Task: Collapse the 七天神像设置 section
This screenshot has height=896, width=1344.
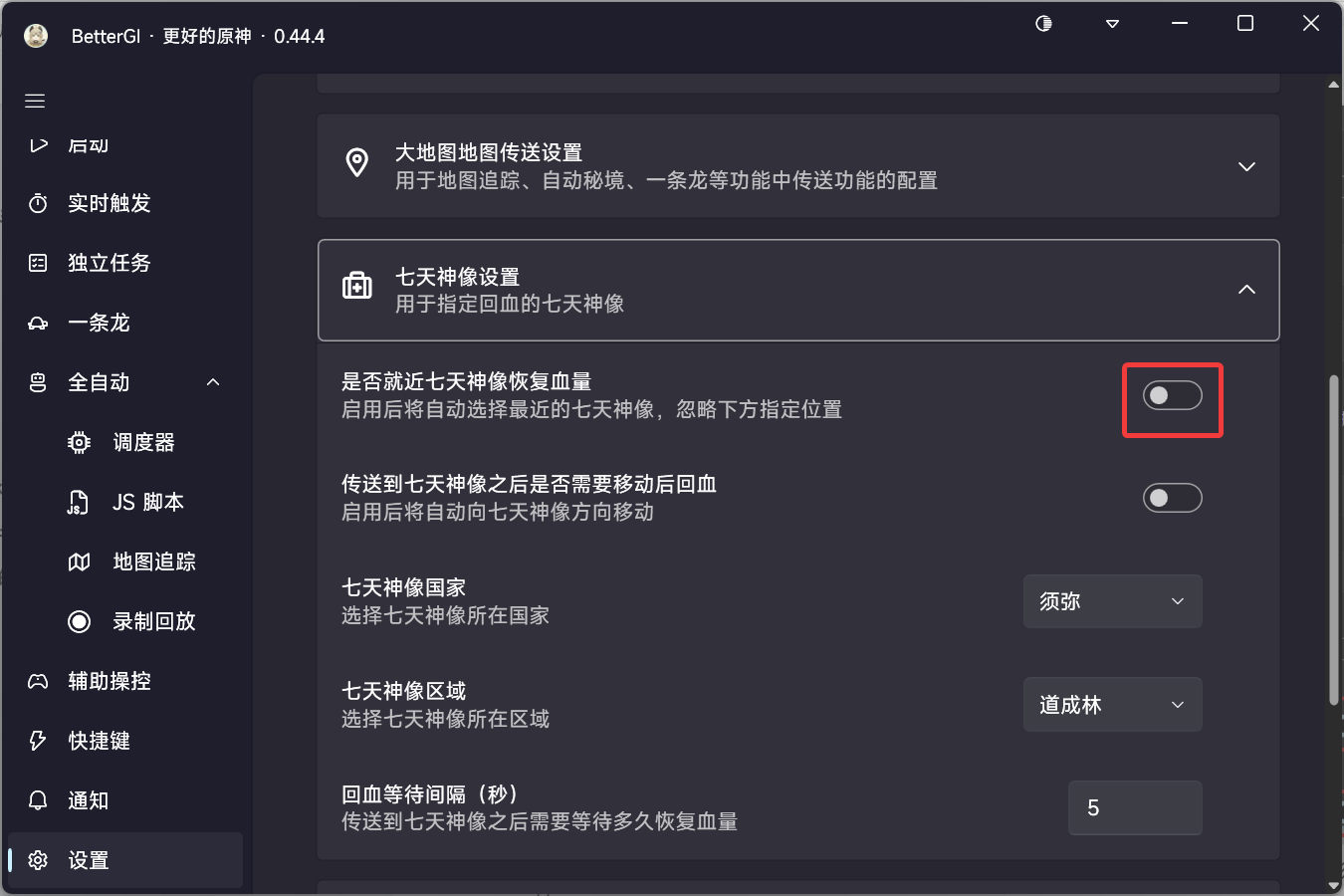Action: (797, 290)
